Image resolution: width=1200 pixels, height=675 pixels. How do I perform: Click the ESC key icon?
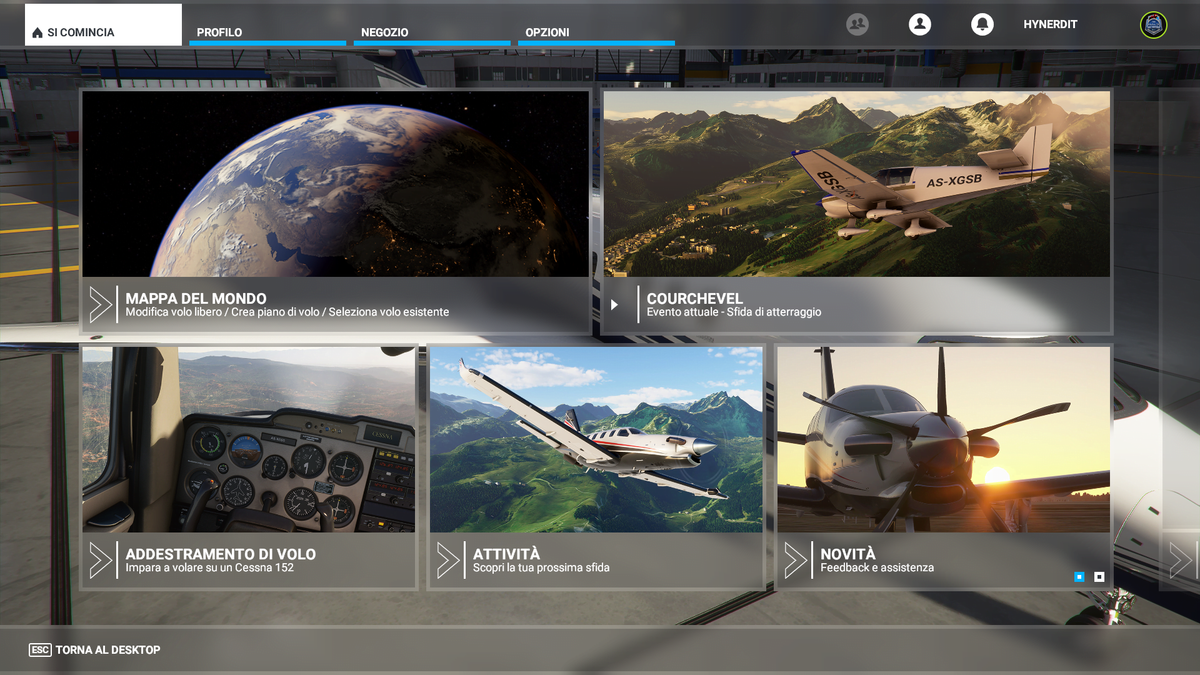(40, 650)
